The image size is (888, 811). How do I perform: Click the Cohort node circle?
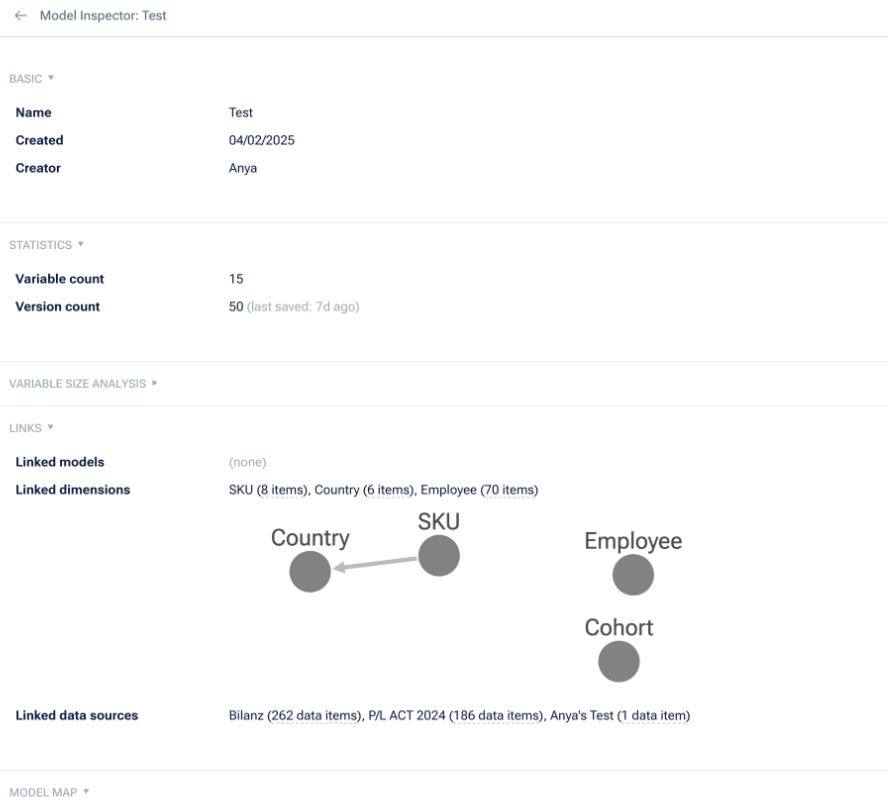[619, 662]
